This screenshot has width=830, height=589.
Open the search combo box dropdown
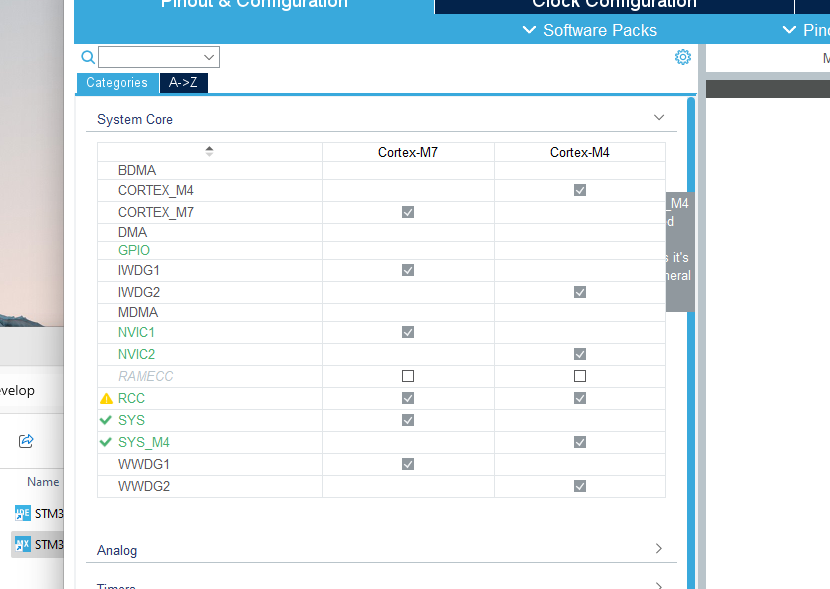point(209,57)
